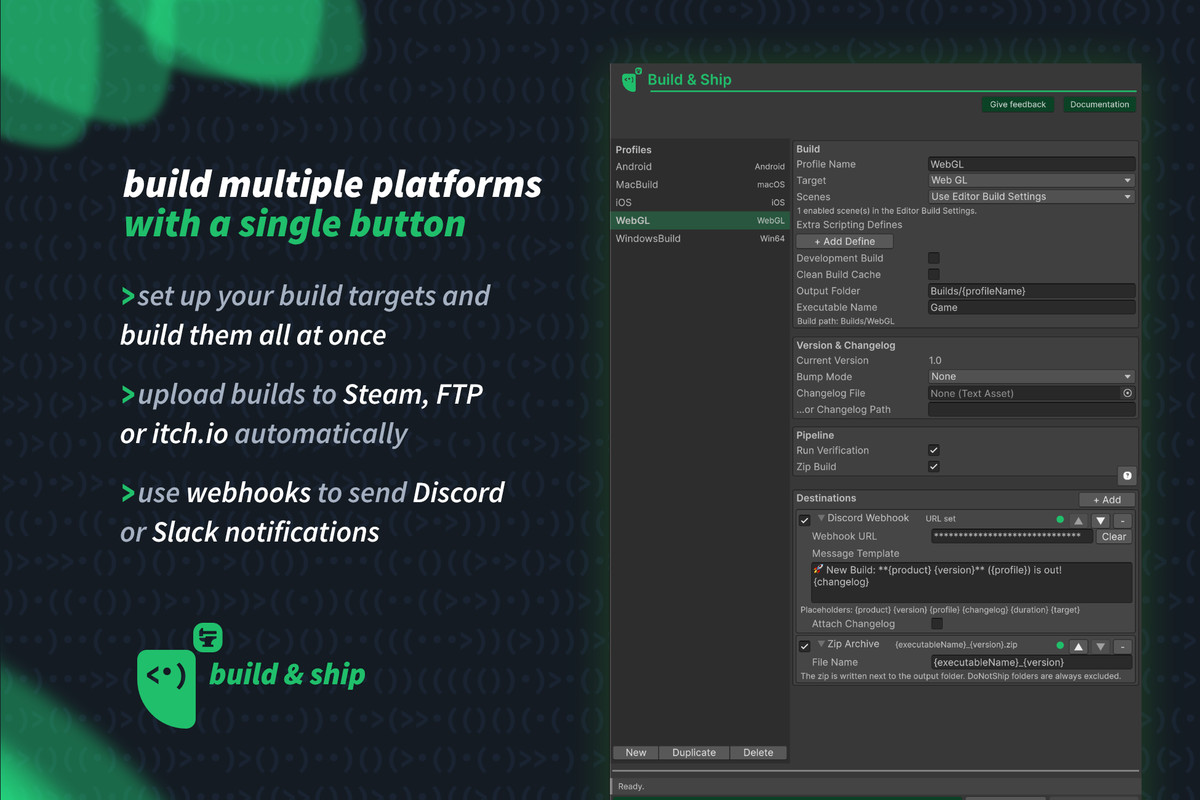
Task: Click the Zip Archive green status dot
Action: pos(1060,646)
